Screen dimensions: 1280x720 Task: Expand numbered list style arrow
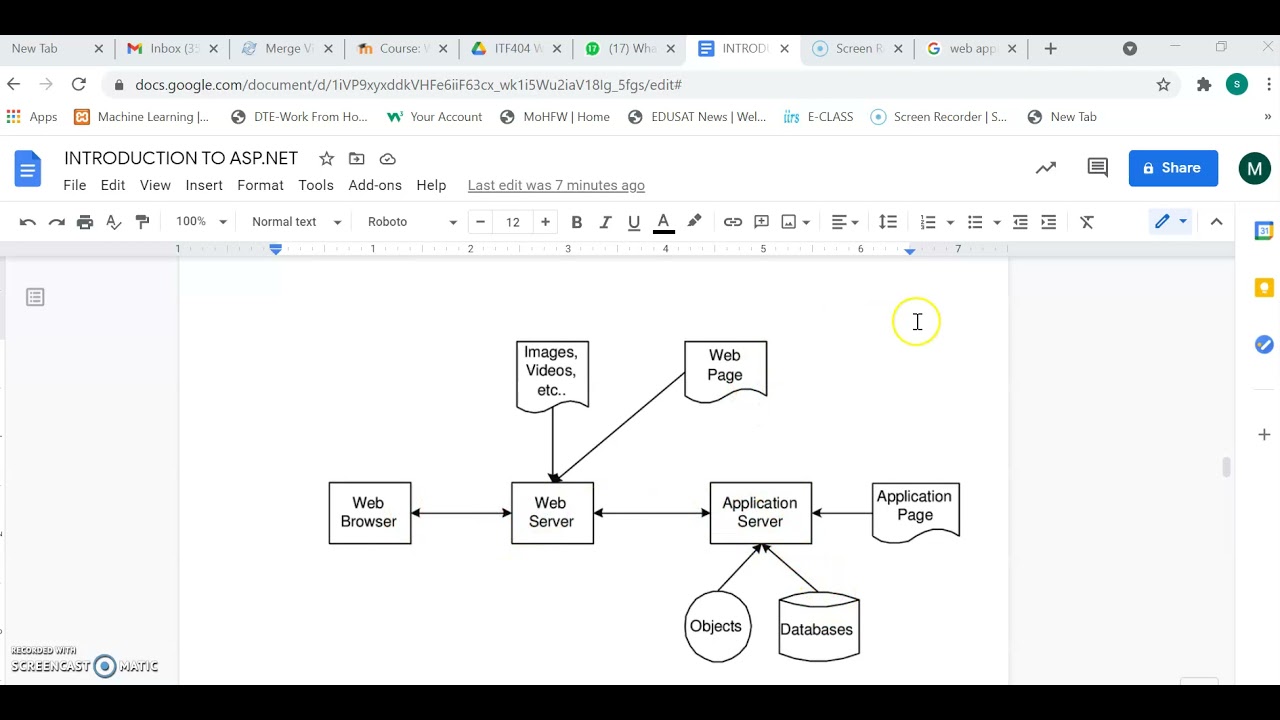tap(950, 222)
